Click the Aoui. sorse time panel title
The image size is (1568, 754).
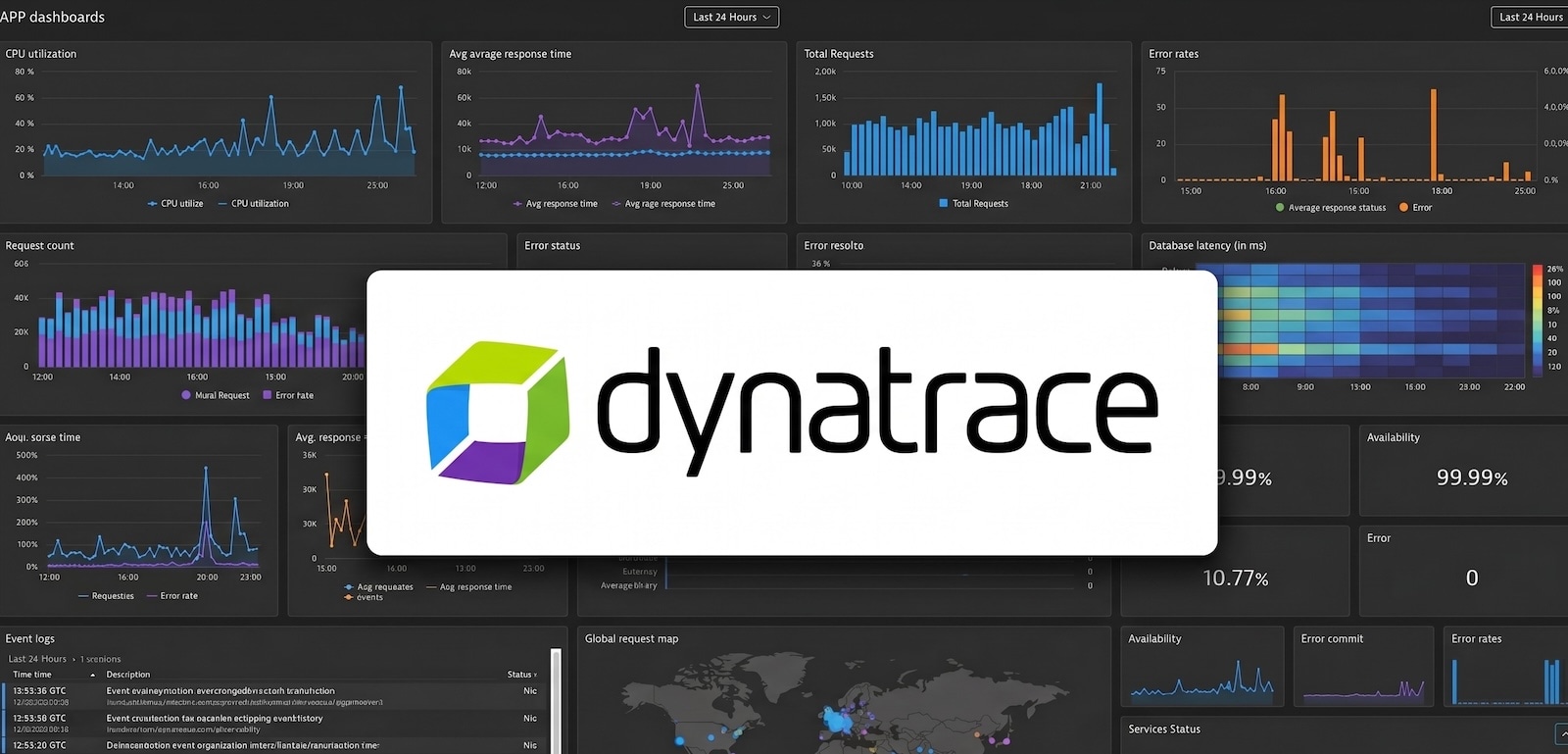(x=43, y=437)
